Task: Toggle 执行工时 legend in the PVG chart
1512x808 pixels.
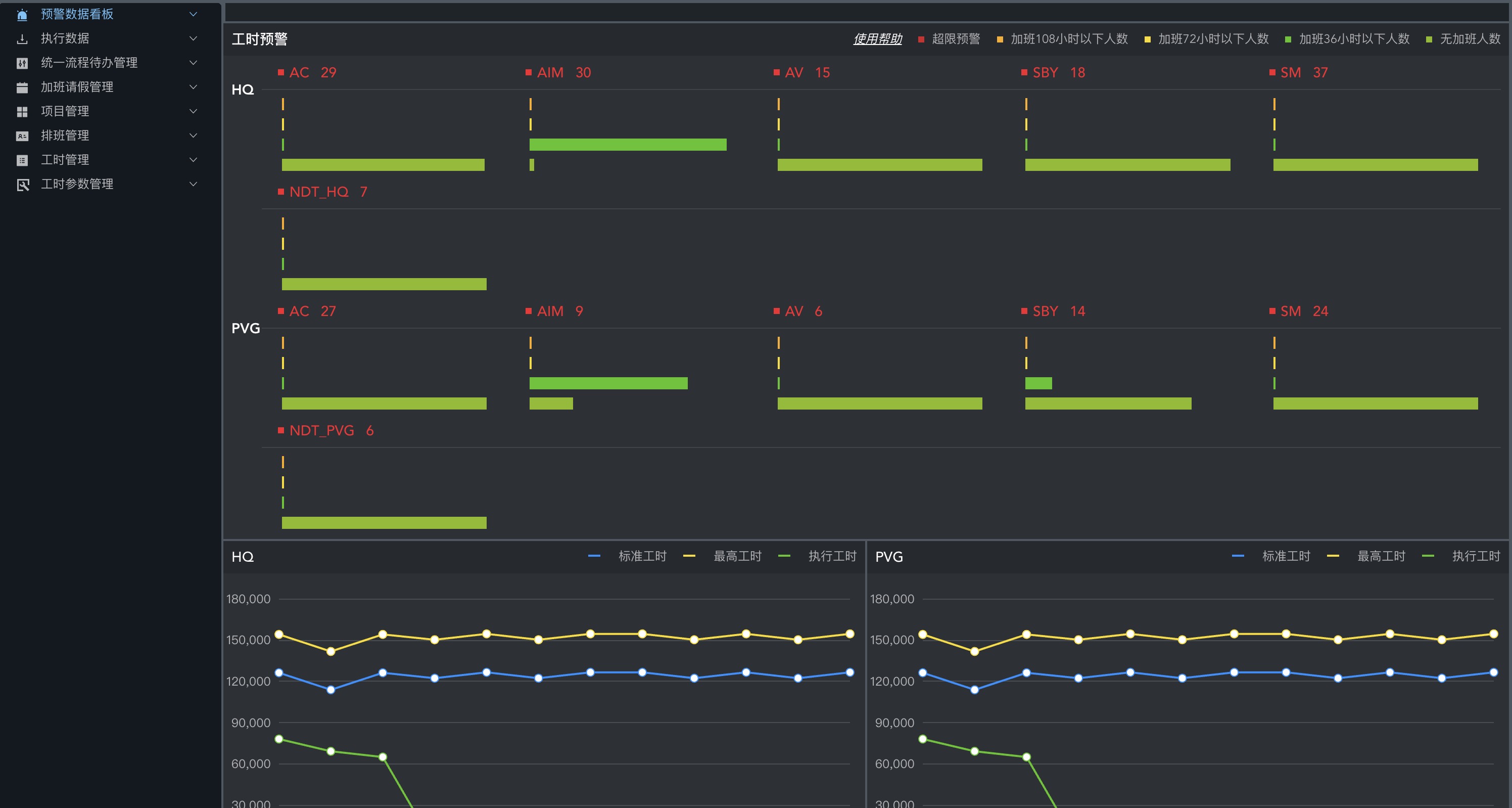Action: [x=1461, y=556]
